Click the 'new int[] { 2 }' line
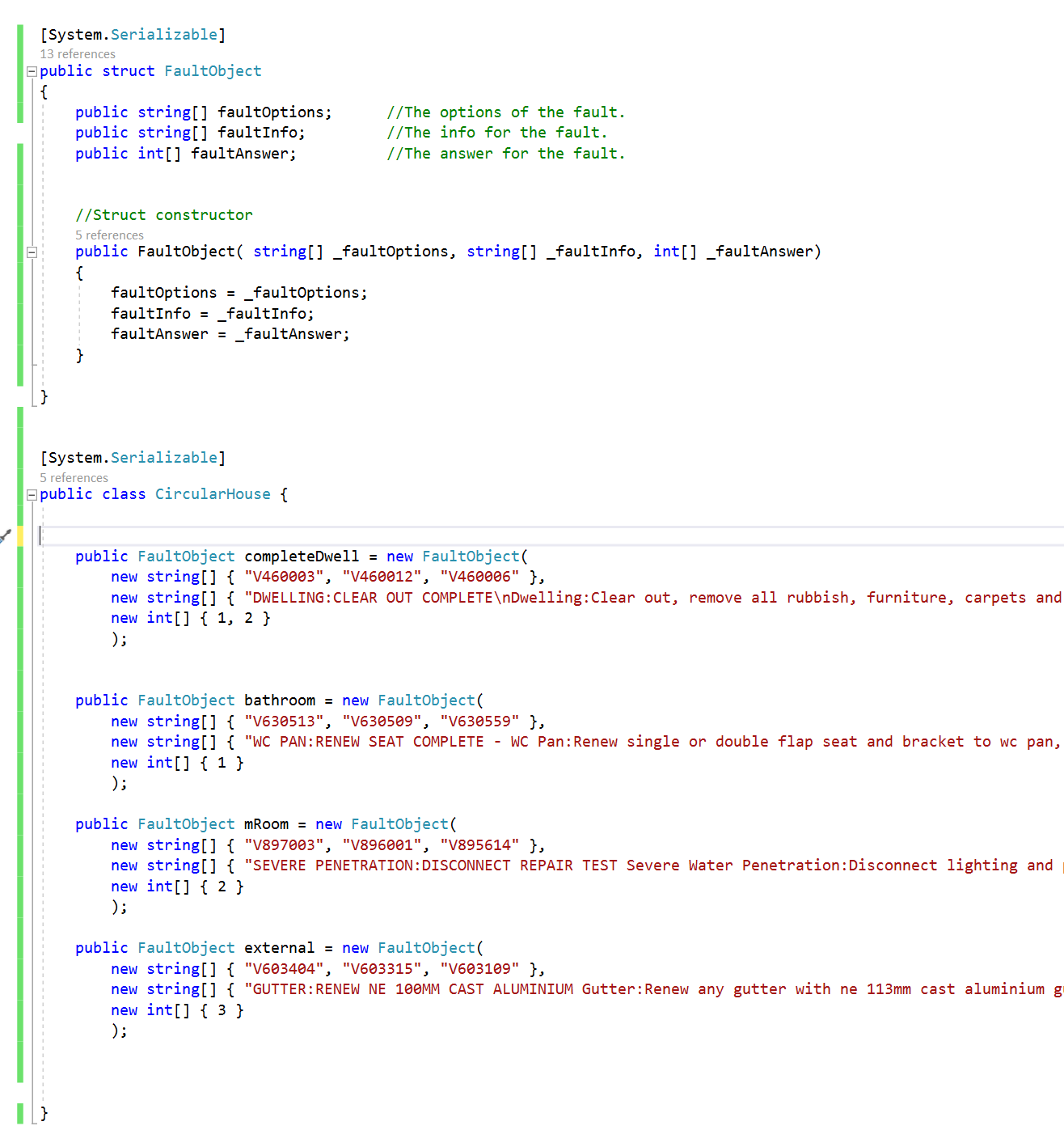 pyautogui.click(x=177, y=887)
